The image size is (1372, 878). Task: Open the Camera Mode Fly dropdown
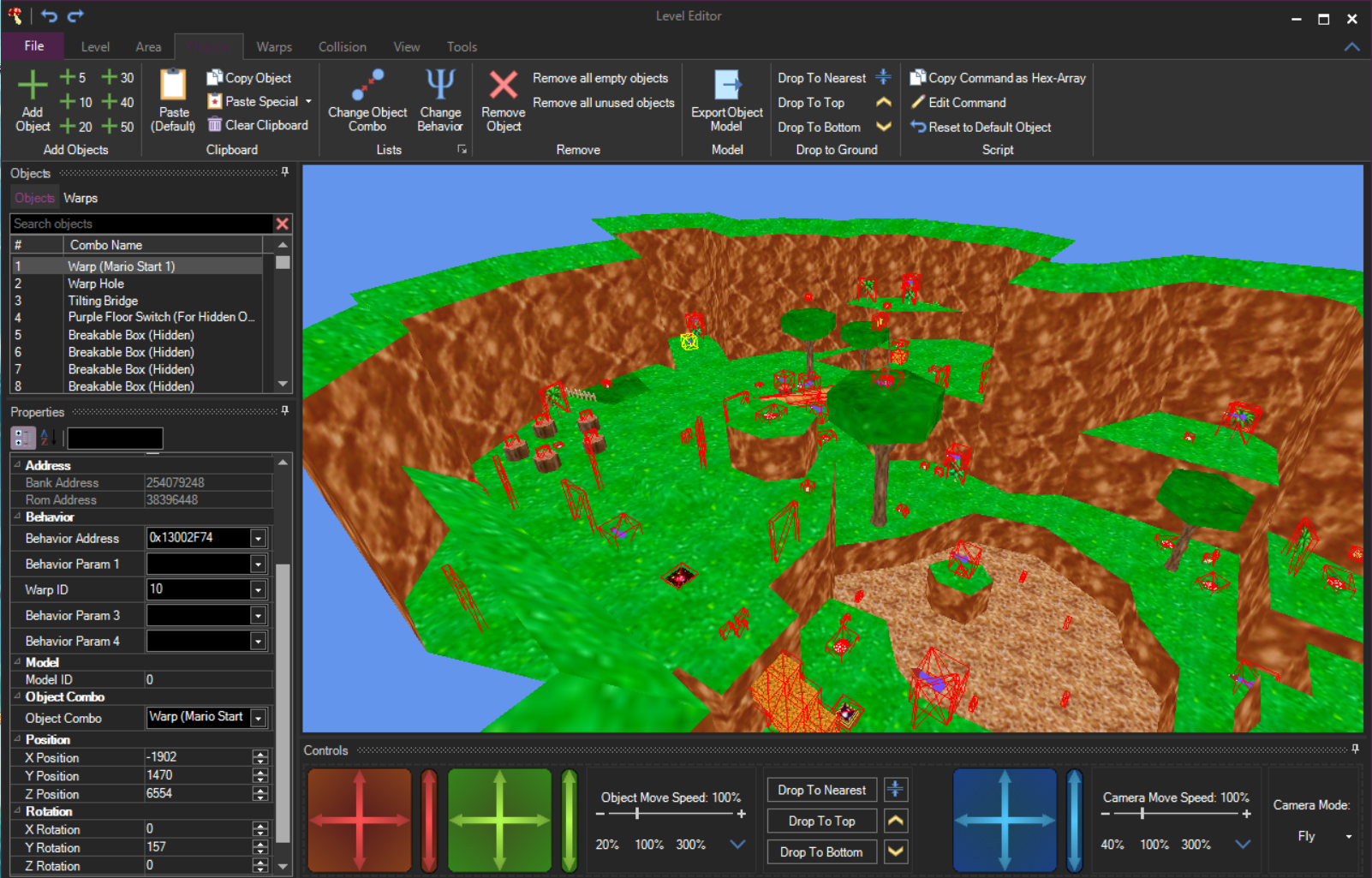(1349, 836)
